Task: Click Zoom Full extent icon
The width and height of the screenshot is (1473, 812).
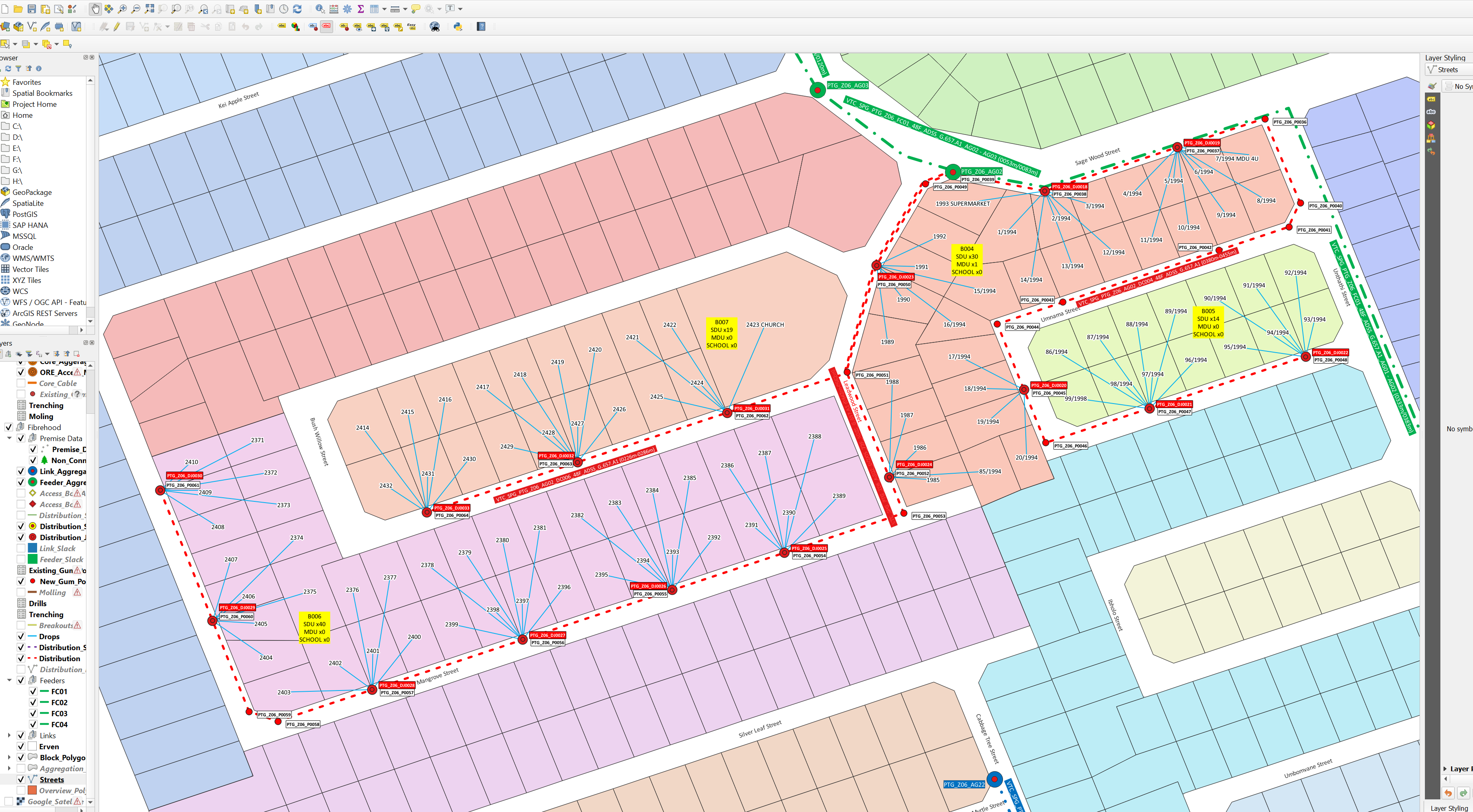Action: point(149,9)
